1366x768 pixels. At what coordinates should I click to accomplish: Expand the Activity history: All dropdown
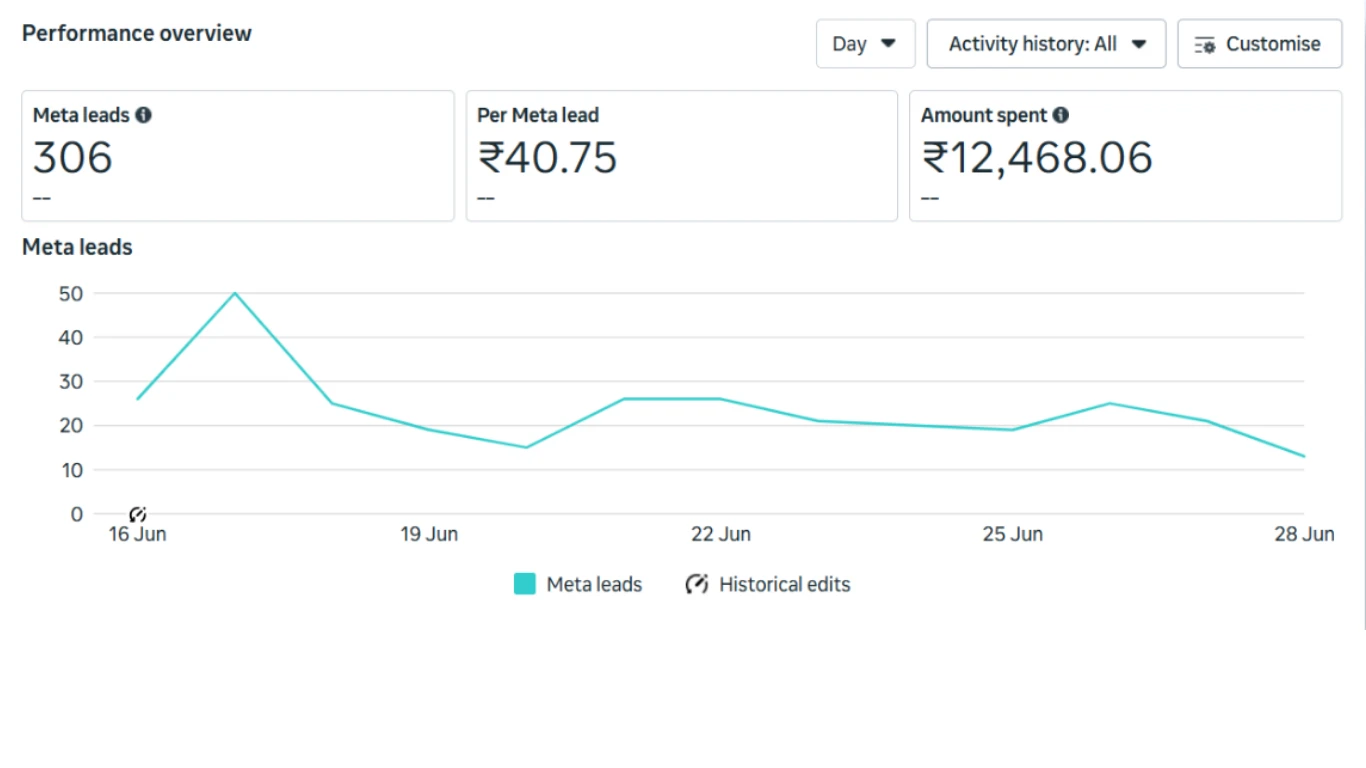coord(1046,44)
